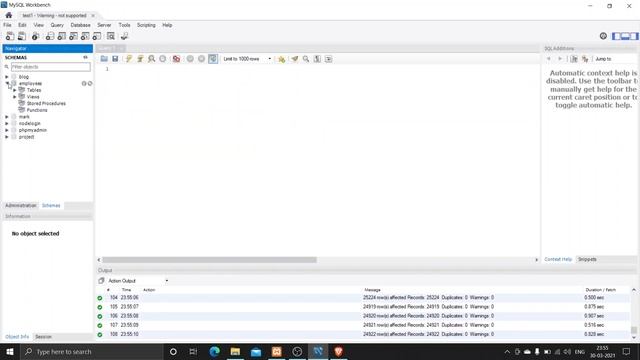
Task: Click the output panel vertical scrollbar
Action: pos(634,313)
